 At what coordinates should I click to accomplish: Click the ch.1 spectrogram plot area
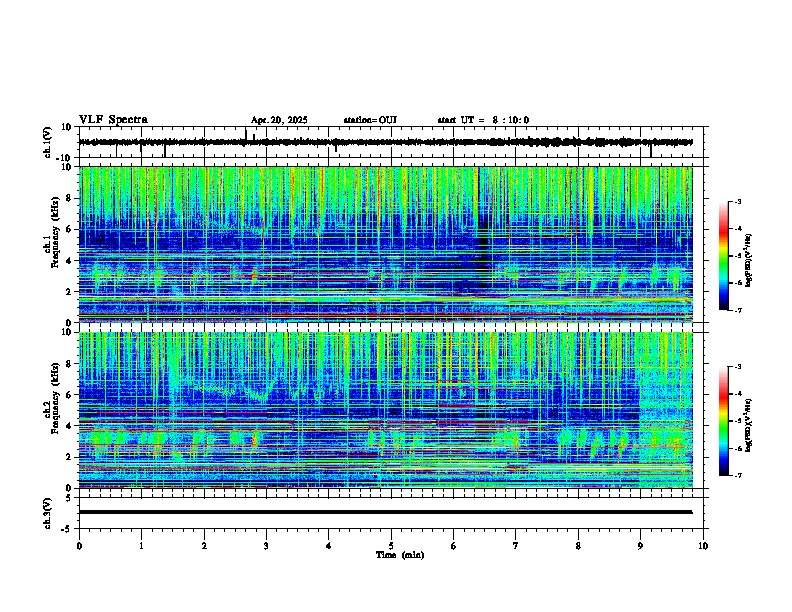point(385,244)
